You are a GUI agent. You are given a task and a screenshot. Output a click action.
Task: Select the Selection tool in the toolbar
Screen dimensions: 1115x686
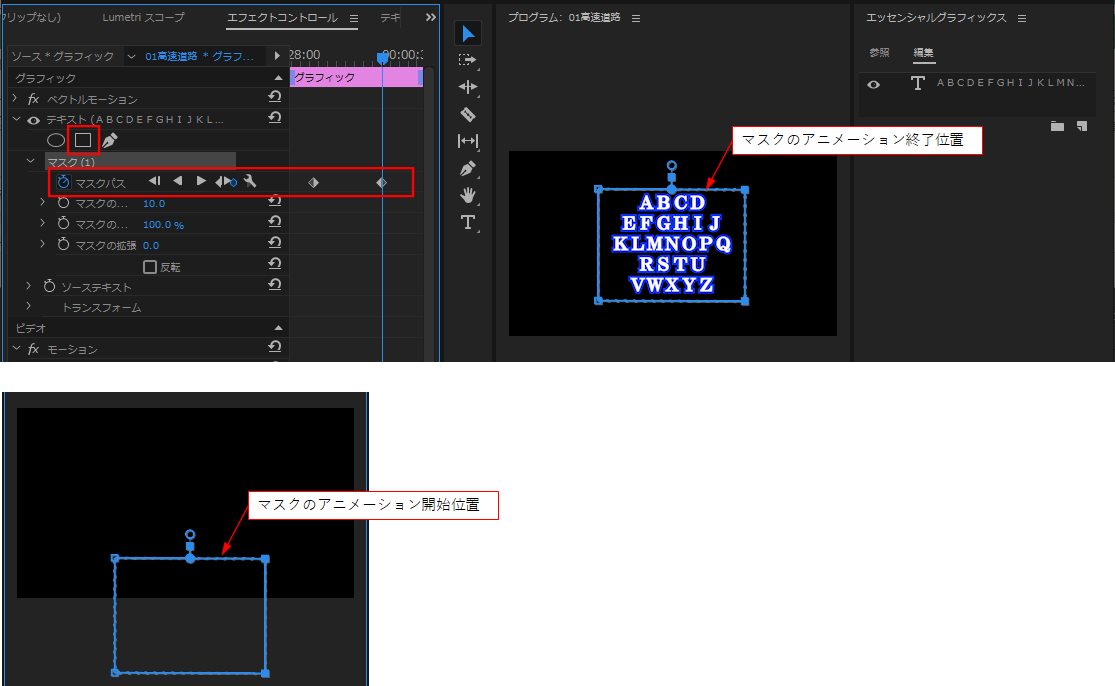click(468, 33)
